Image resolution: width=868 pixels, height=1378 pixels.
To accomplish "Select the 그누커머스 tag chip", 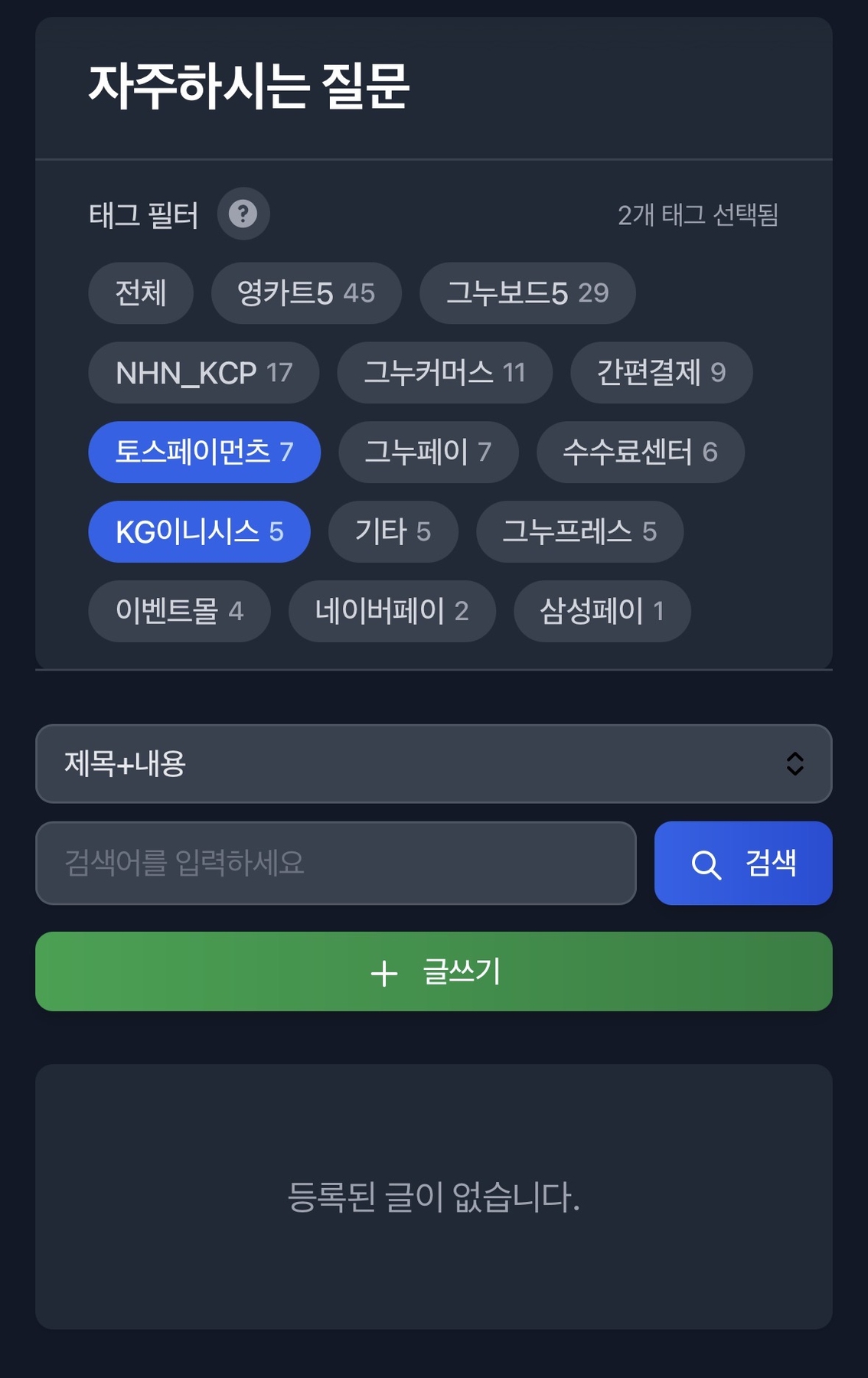I will pos(444,373).
